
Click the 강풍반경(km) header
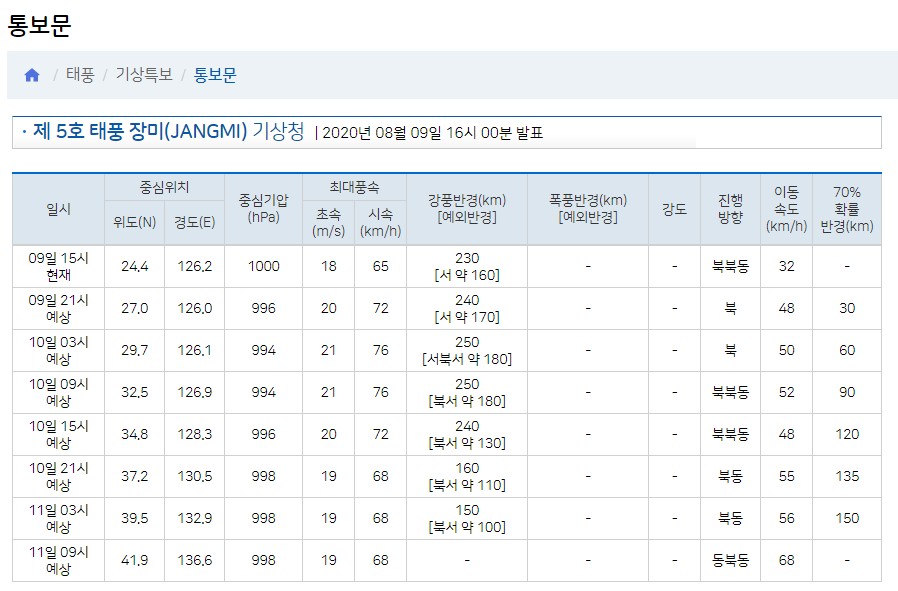(467, 208)
